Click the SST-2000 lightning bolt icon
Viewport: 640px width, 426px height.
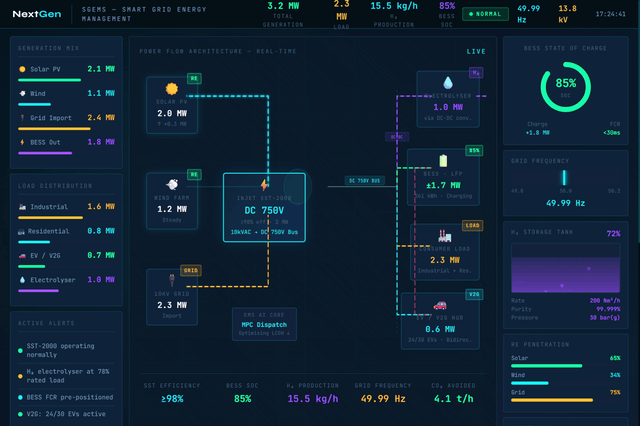[x=264, y=185]
